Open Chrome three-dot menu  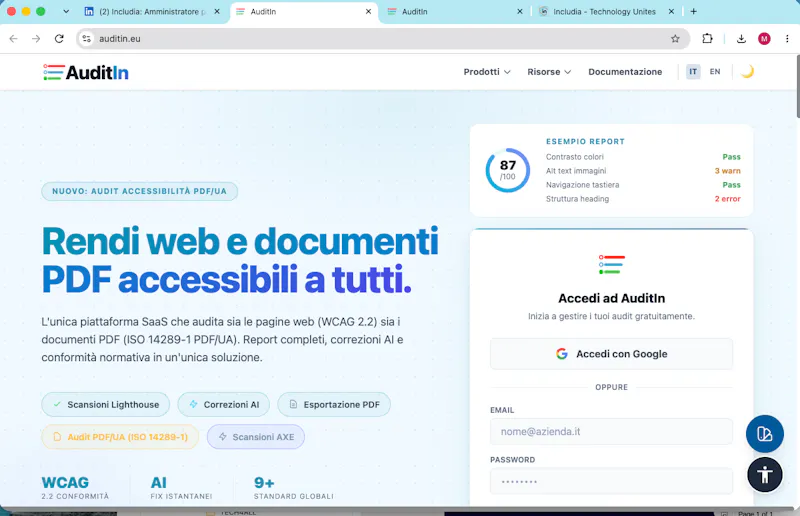pos(787,39)
